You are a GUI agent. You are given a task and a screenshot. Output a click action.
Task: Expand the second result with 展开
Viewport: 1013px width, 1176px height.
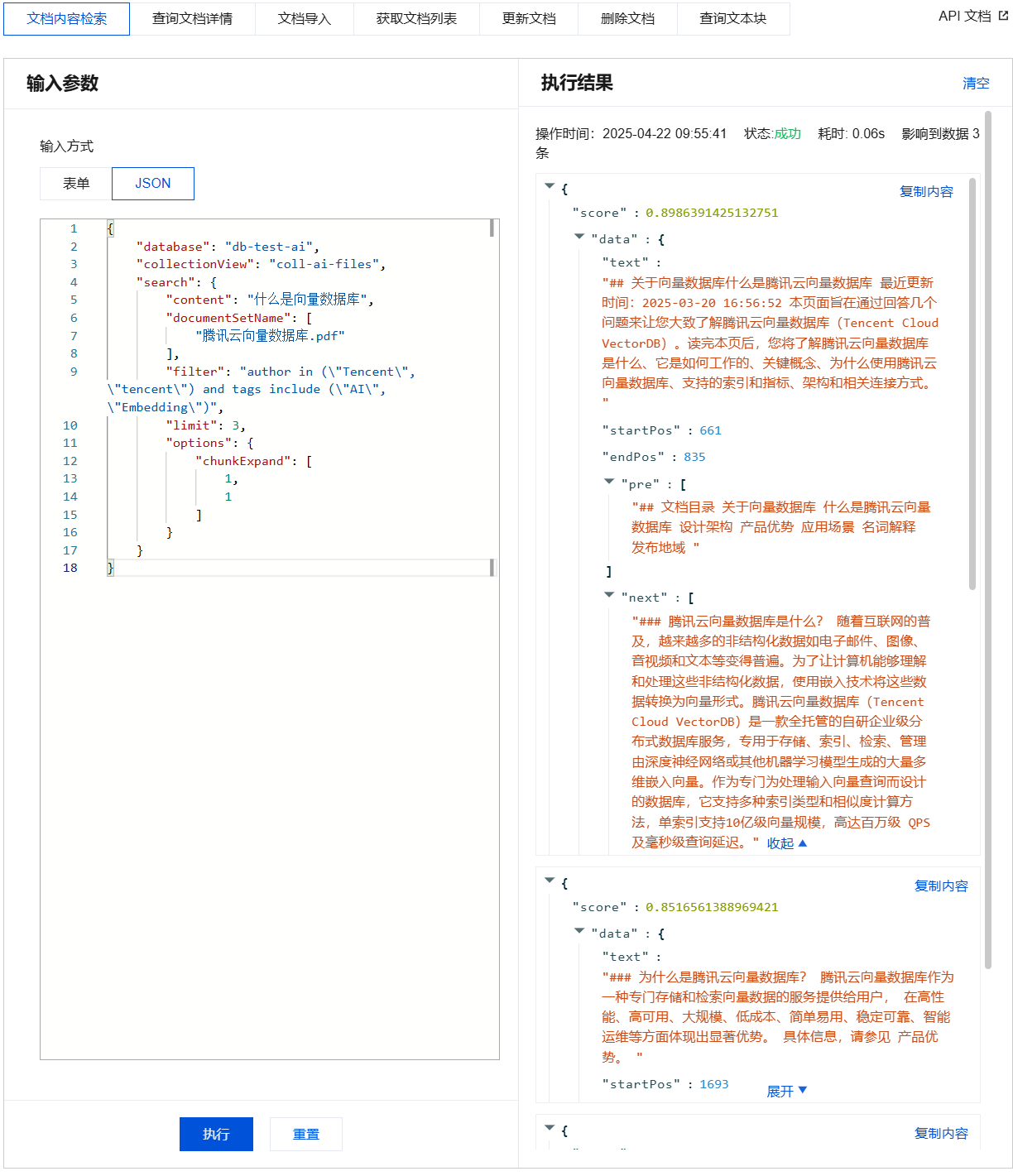point(787,1092)
